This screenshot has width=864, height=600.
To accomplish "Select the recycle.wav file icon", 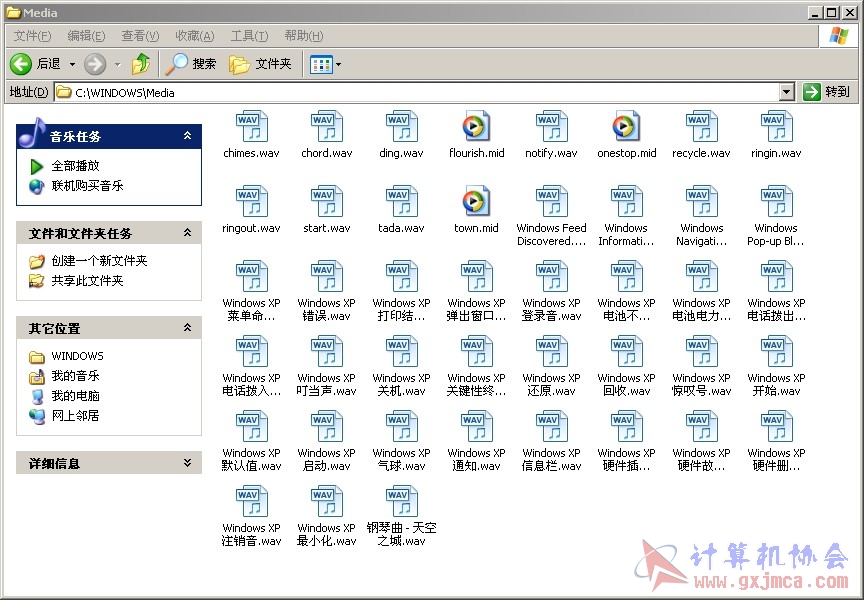I will tap(701, 127).
